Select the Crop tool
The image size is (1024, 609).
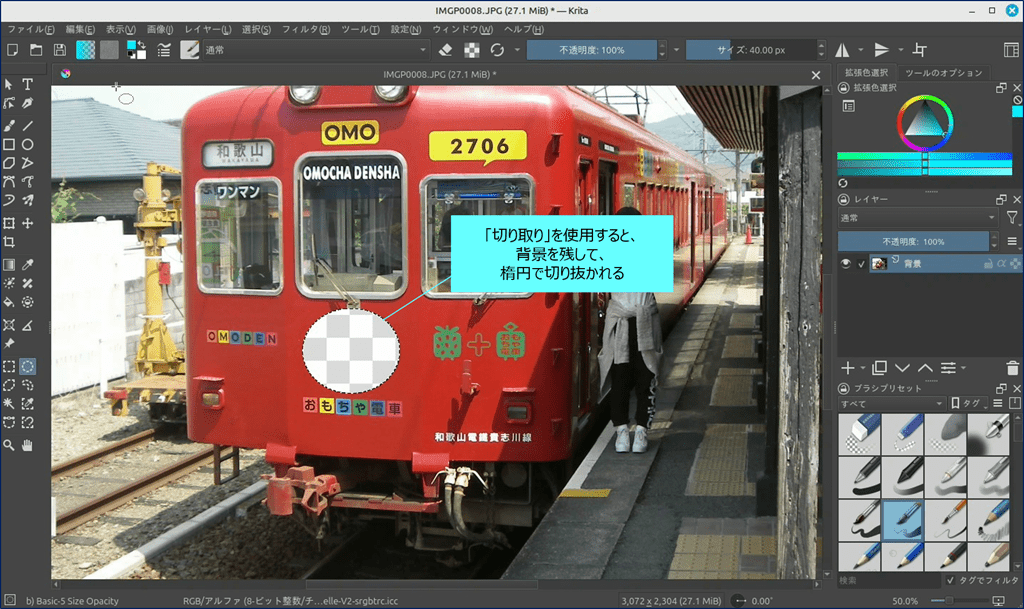pos(9,243)
